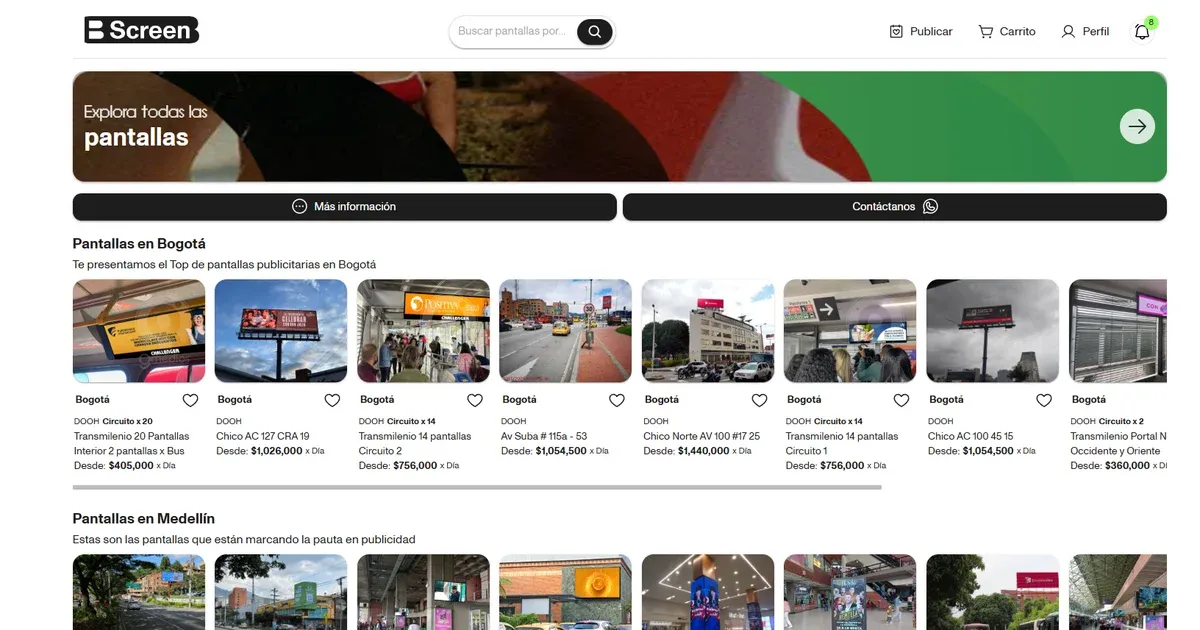Click title Chico AC 100 45 15

[x=970, y=436]
